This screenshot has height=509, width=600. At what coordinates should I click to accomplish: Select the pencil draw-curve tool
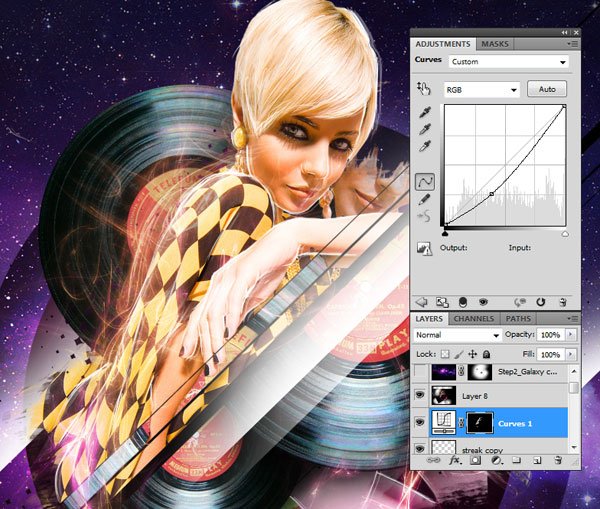tap(424, 200)
